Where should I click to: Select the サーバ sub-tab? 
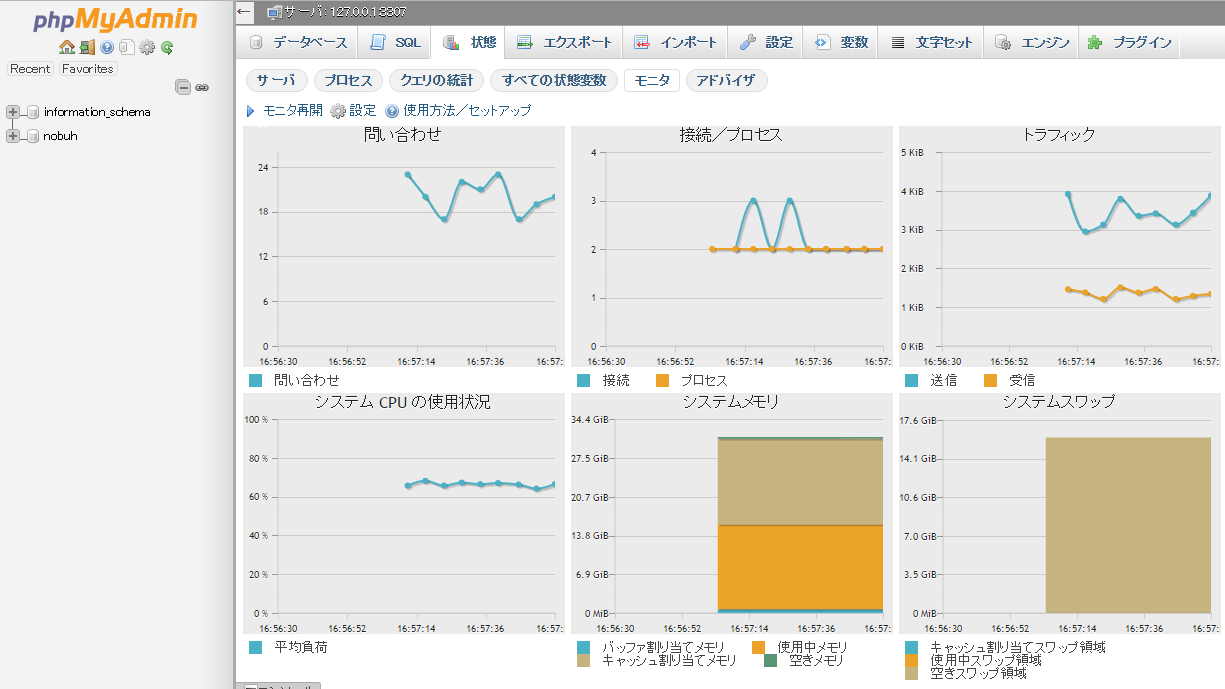click(277, 81)
